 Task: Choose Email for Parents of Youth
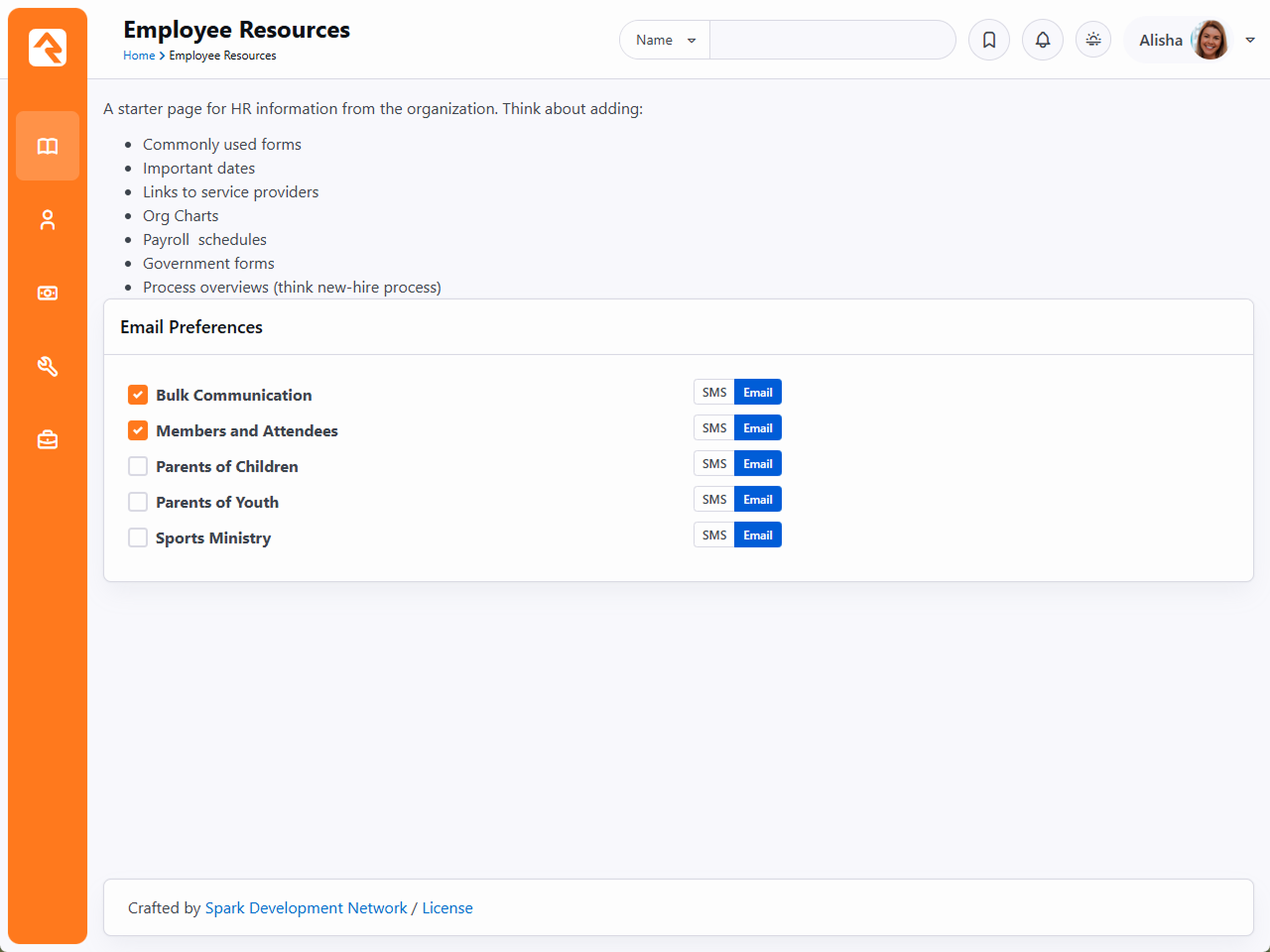coord(758,500)
